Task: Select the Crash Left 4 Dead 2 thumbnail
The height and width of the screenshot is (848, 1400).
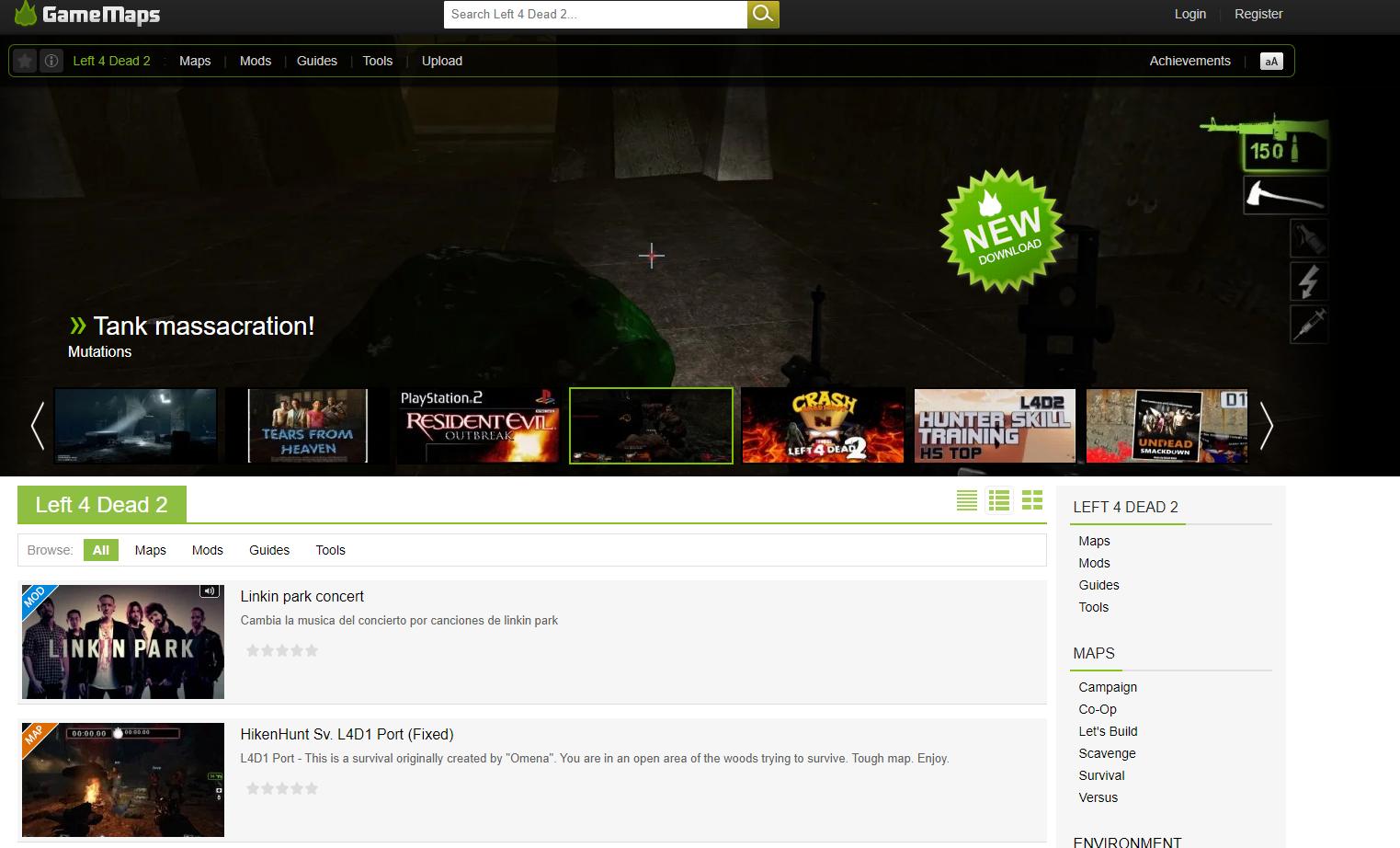Action: [x=824, y=425]
